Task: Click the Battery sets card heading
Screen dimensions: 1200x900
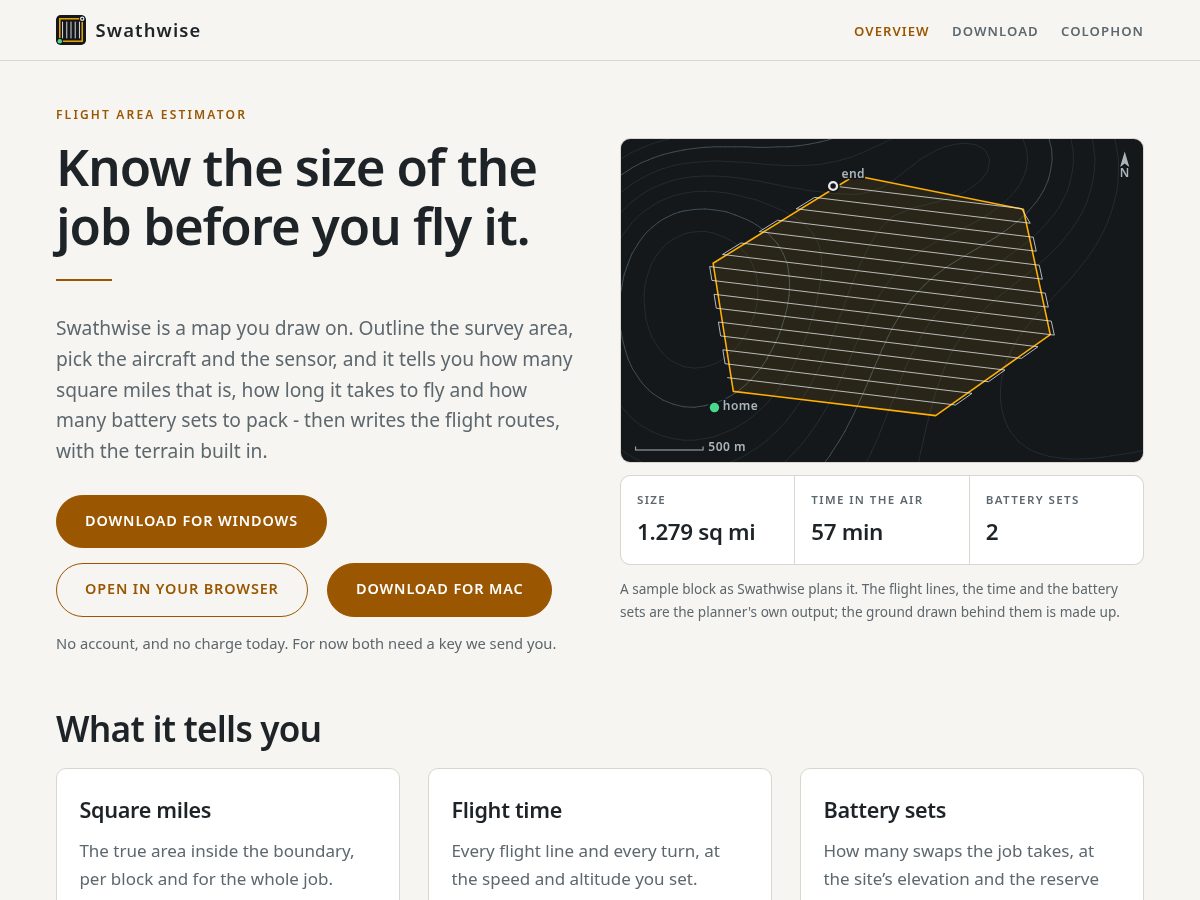Action: [884, 810]
